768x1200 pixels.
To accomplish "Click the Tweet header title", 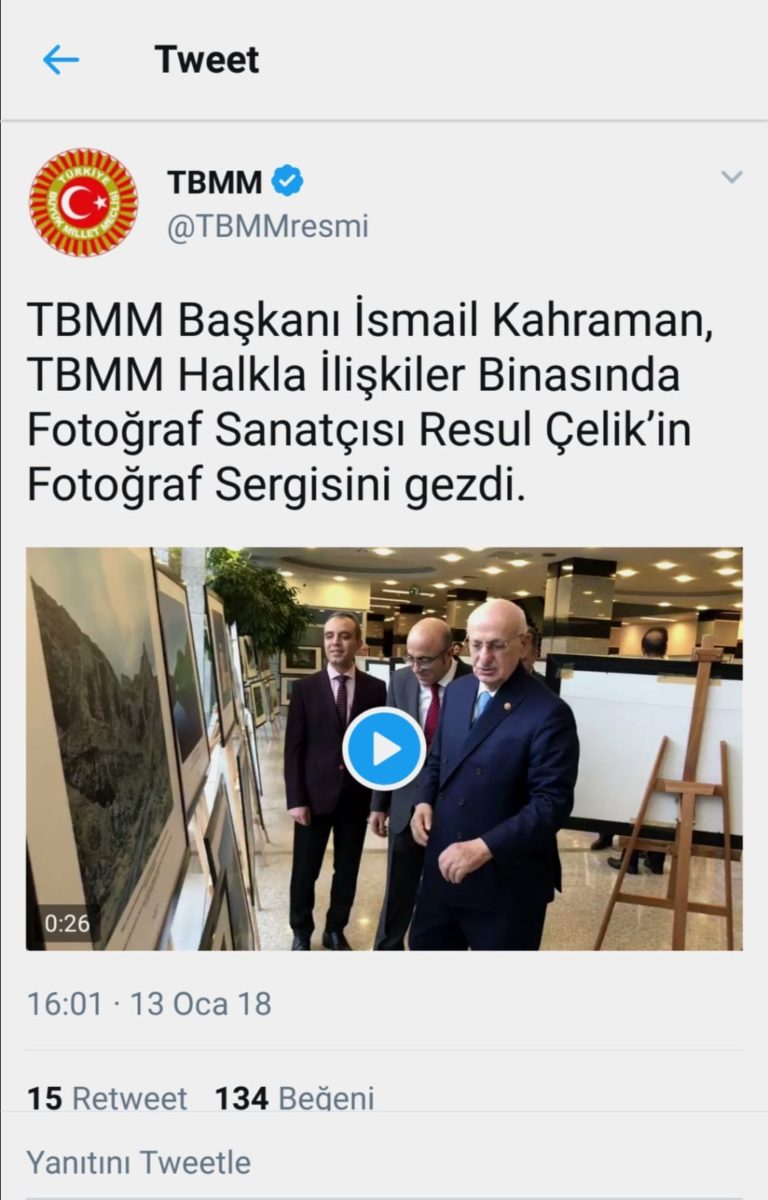I will [x=207, y=60].
